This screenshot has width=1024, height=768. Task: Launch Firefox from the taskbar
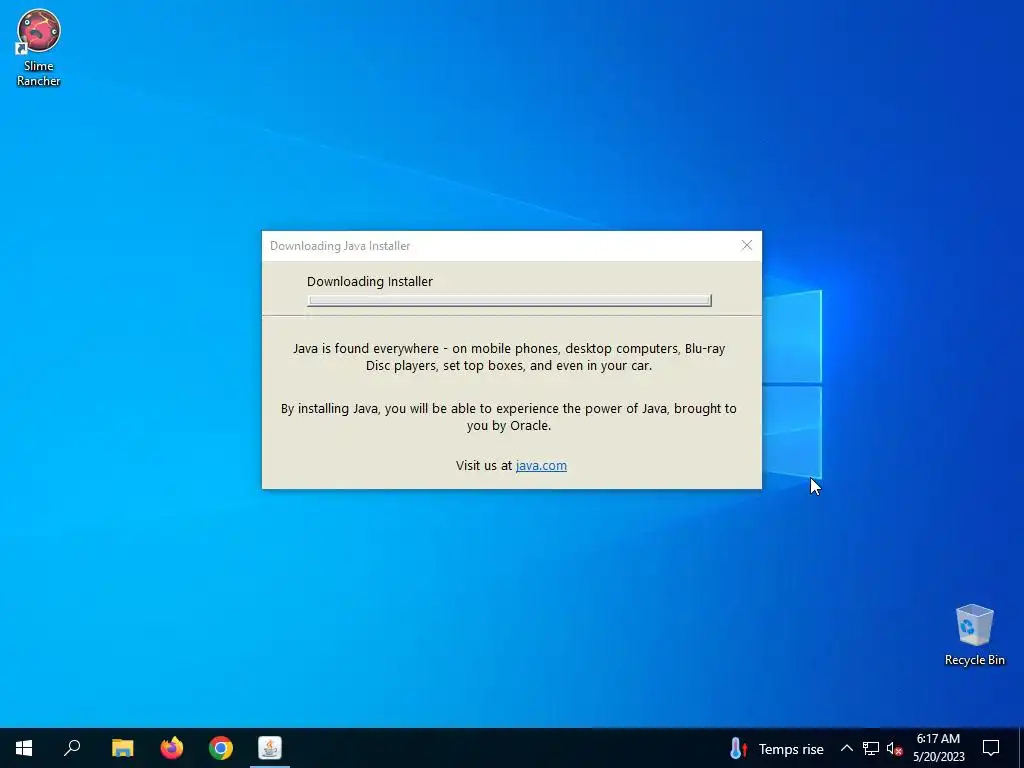(x=172, y=748)
